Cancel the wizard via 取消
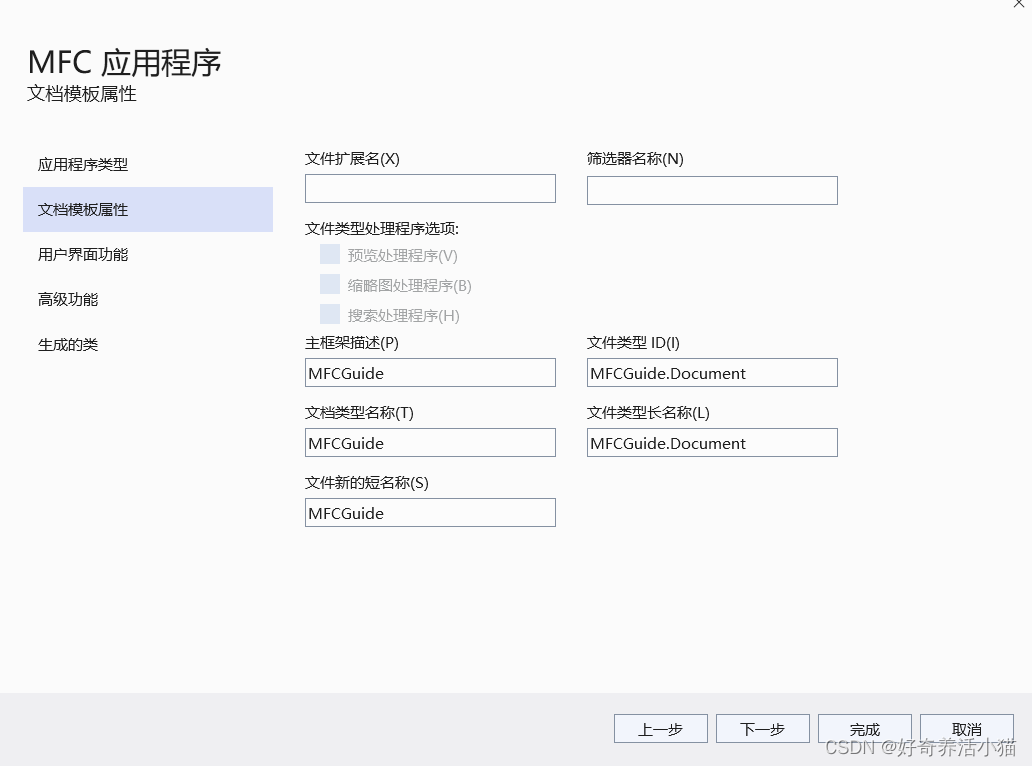Image resolution: width=1032 pixels, height=766 pixels. (x=966, y=728)
